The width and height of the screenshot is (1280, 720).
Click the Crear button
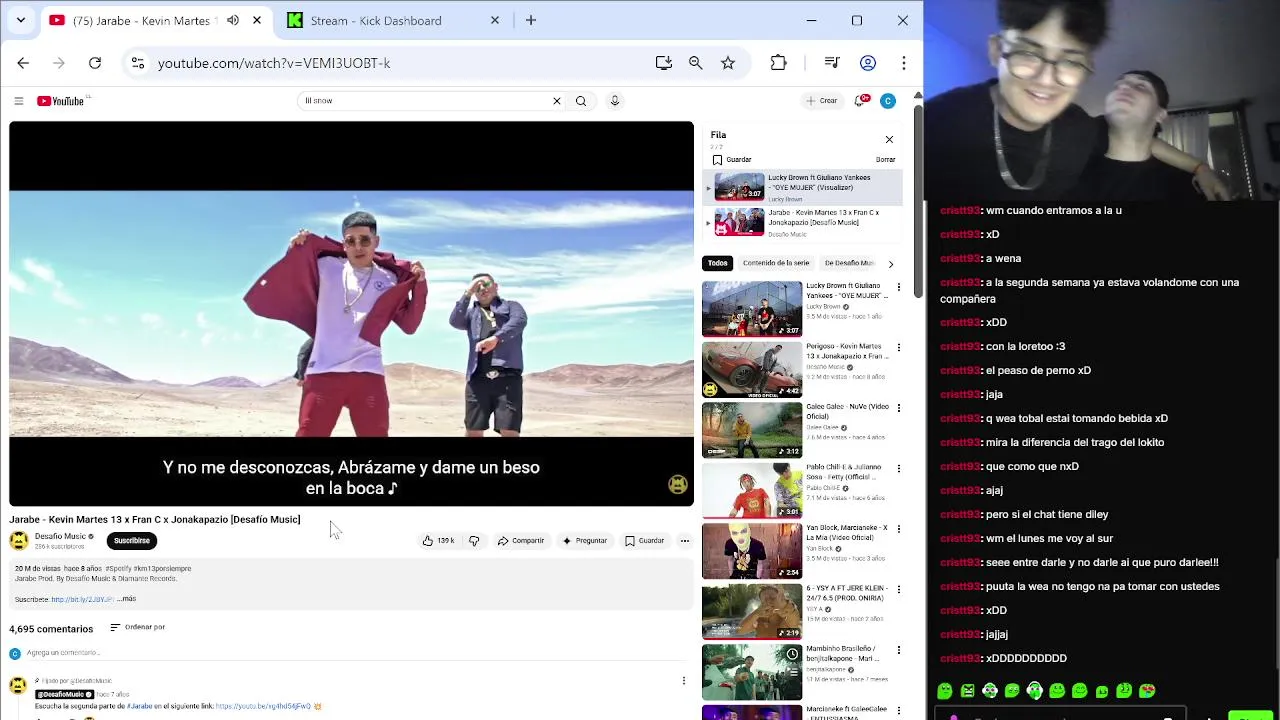click(x=822, y=101)
